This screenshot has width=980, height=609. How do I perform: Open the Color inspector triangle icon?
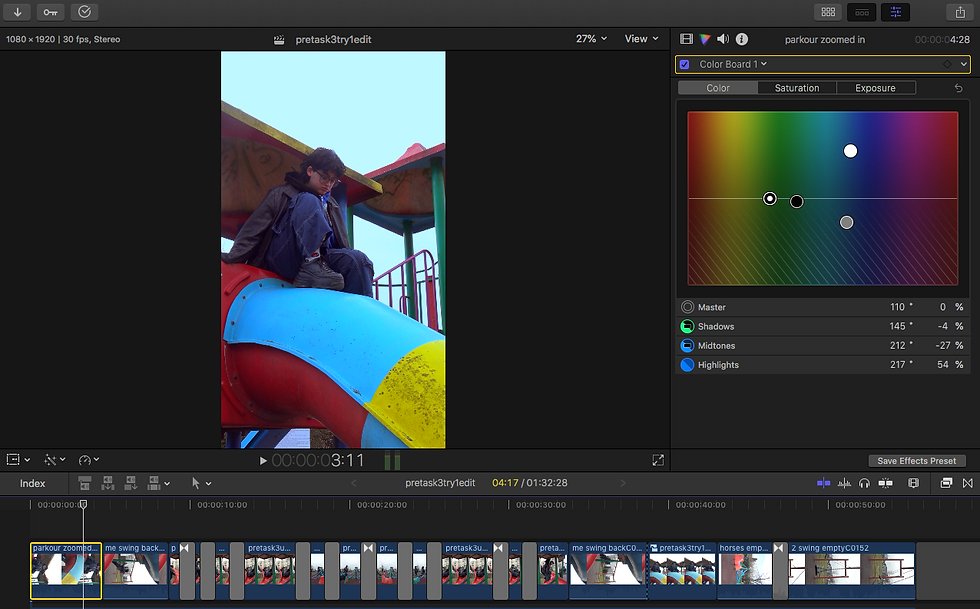(705, 39)
